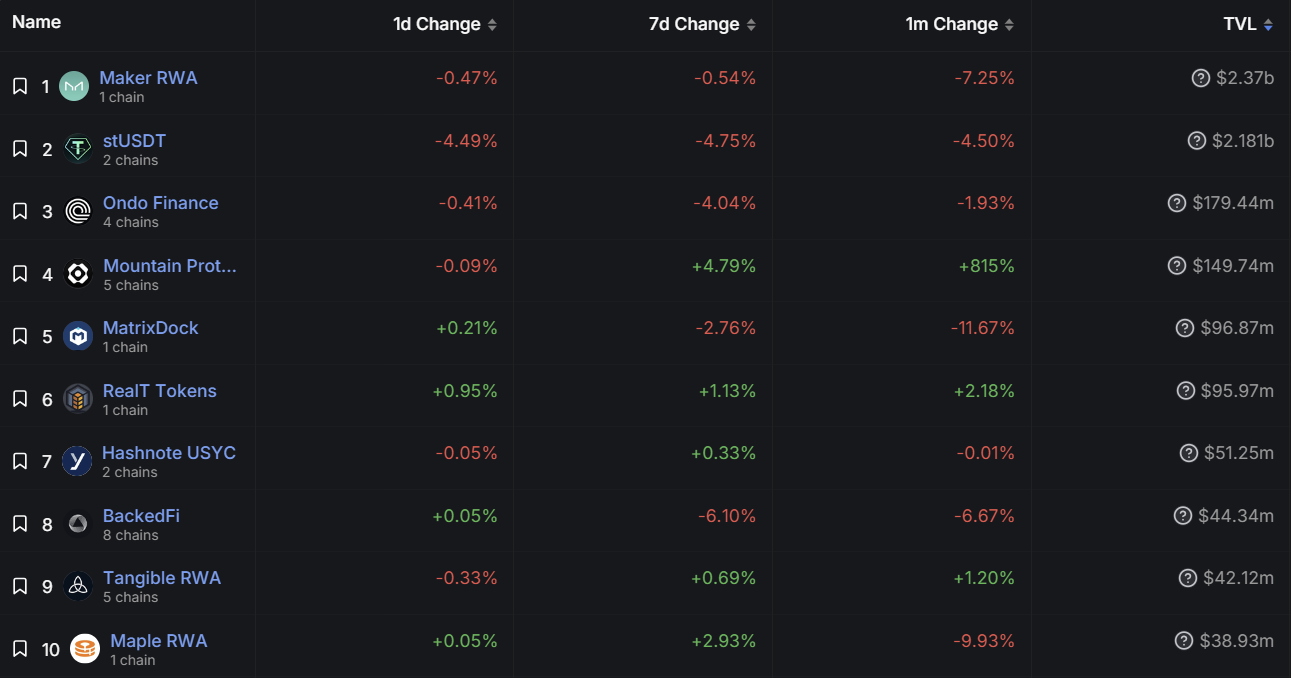Click the question mark next to $96.87m

1185,328
